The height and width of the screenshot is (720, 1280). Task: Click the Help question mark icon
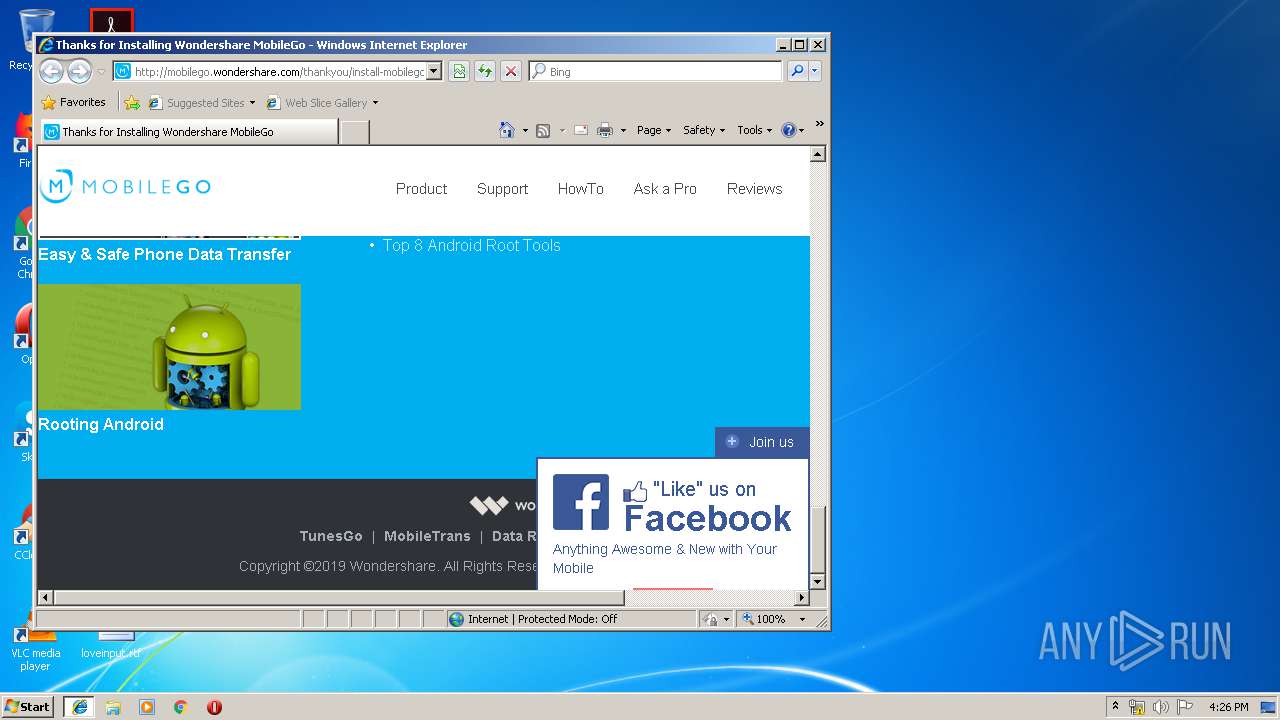point(788,130)
